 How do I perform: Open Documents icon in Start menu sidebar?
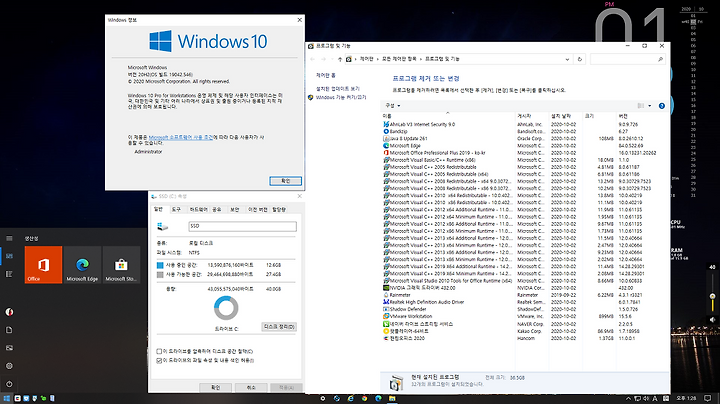(9, 330)
